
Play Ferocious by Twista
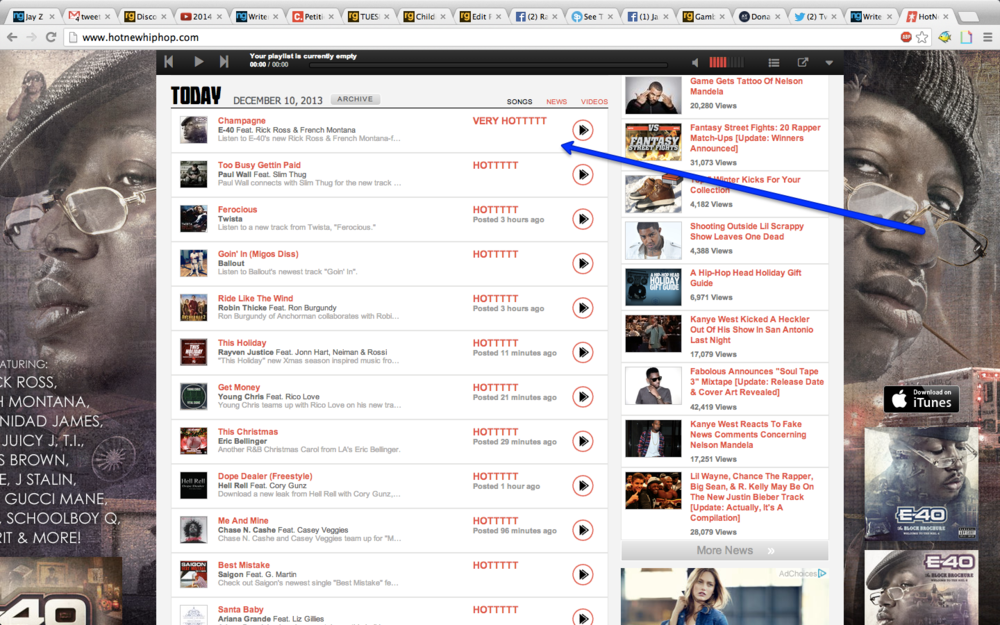[x=582, y=219]
